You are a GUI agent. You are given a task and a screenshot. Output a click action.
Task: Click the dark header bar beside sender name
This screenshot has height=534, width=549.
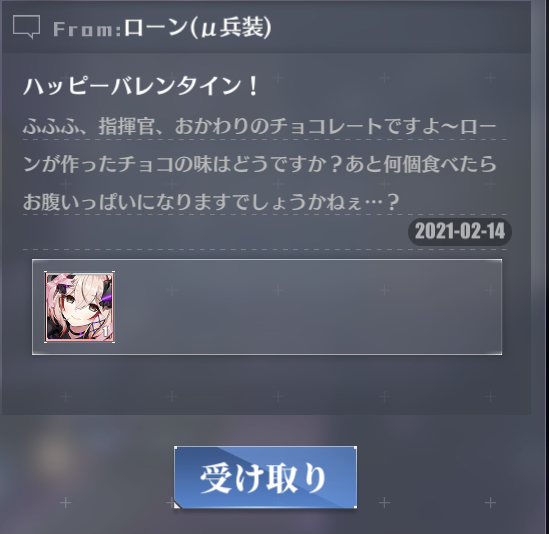[x=399, y=27]
